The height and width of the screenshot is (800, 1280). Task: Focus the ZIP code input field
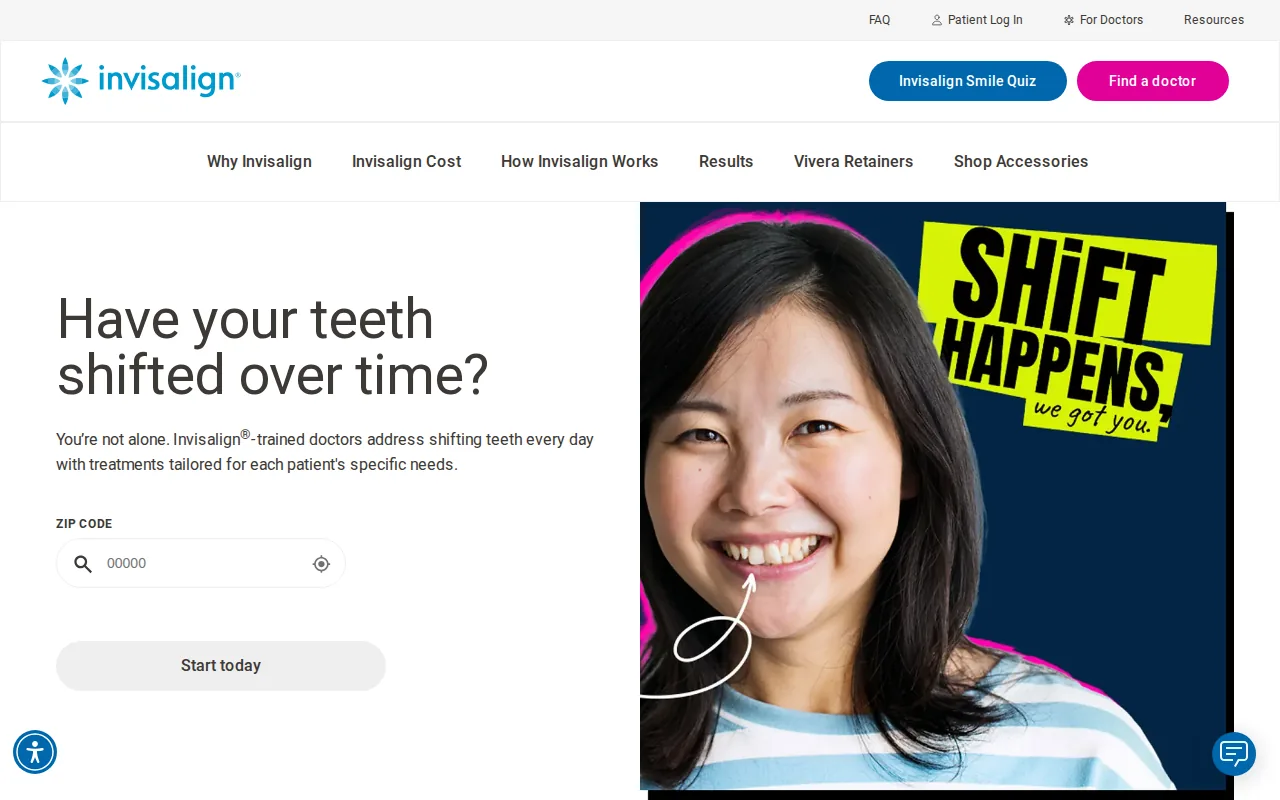point(201,564)
